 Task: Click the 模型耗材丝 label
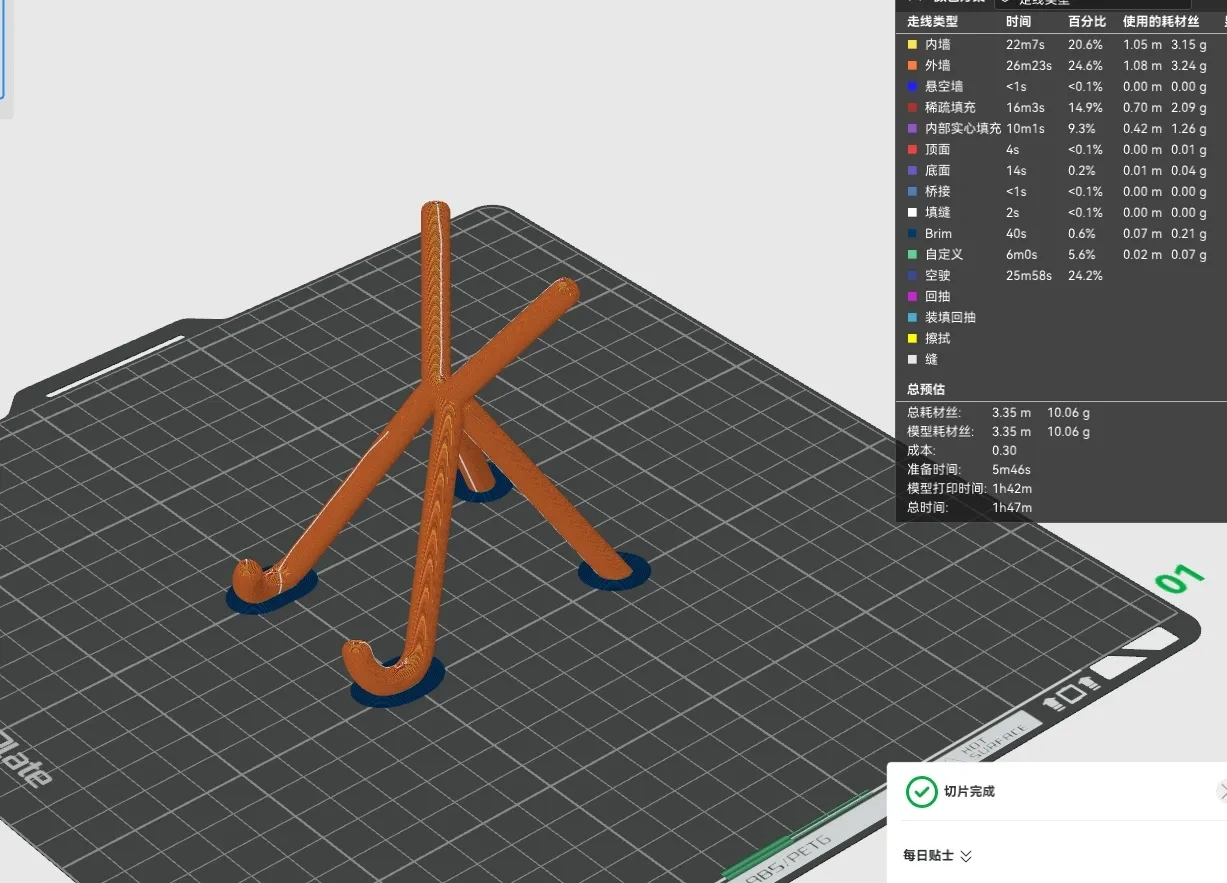pyautogui.click(x=941, y=431)
